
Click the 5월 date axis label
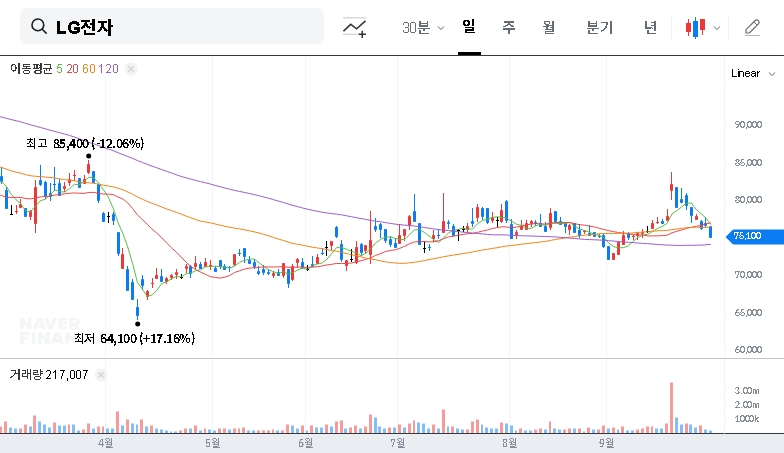tap(212, 443)
